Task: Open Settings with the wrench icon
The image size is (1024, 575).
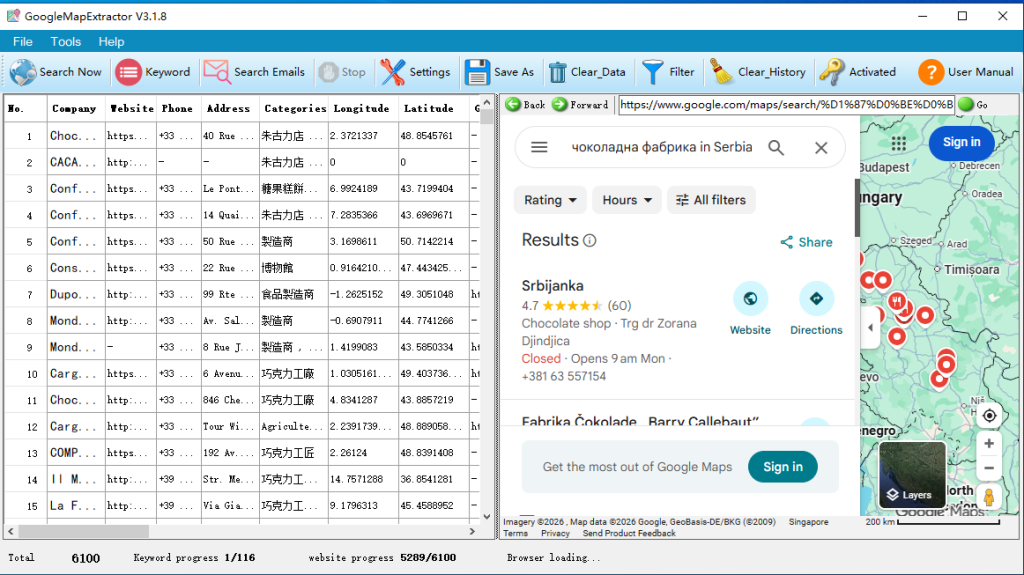Action: 393,72
